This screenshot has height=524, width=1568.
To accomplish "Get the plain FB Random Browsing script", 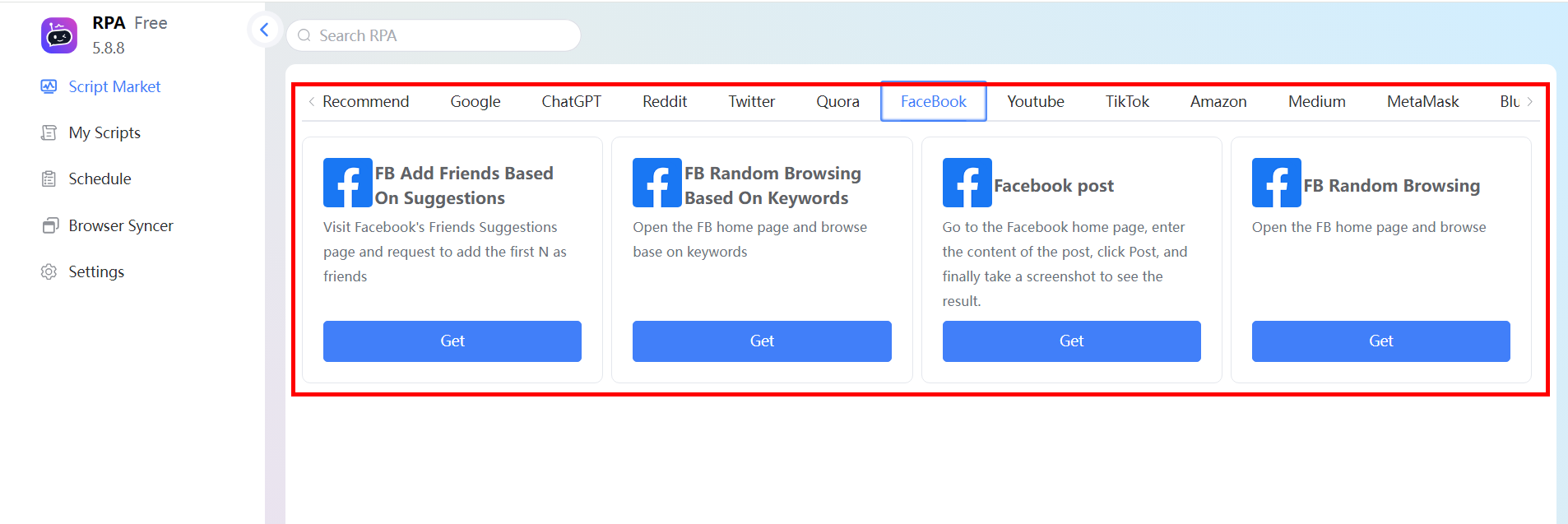I will coord(1380,341).
